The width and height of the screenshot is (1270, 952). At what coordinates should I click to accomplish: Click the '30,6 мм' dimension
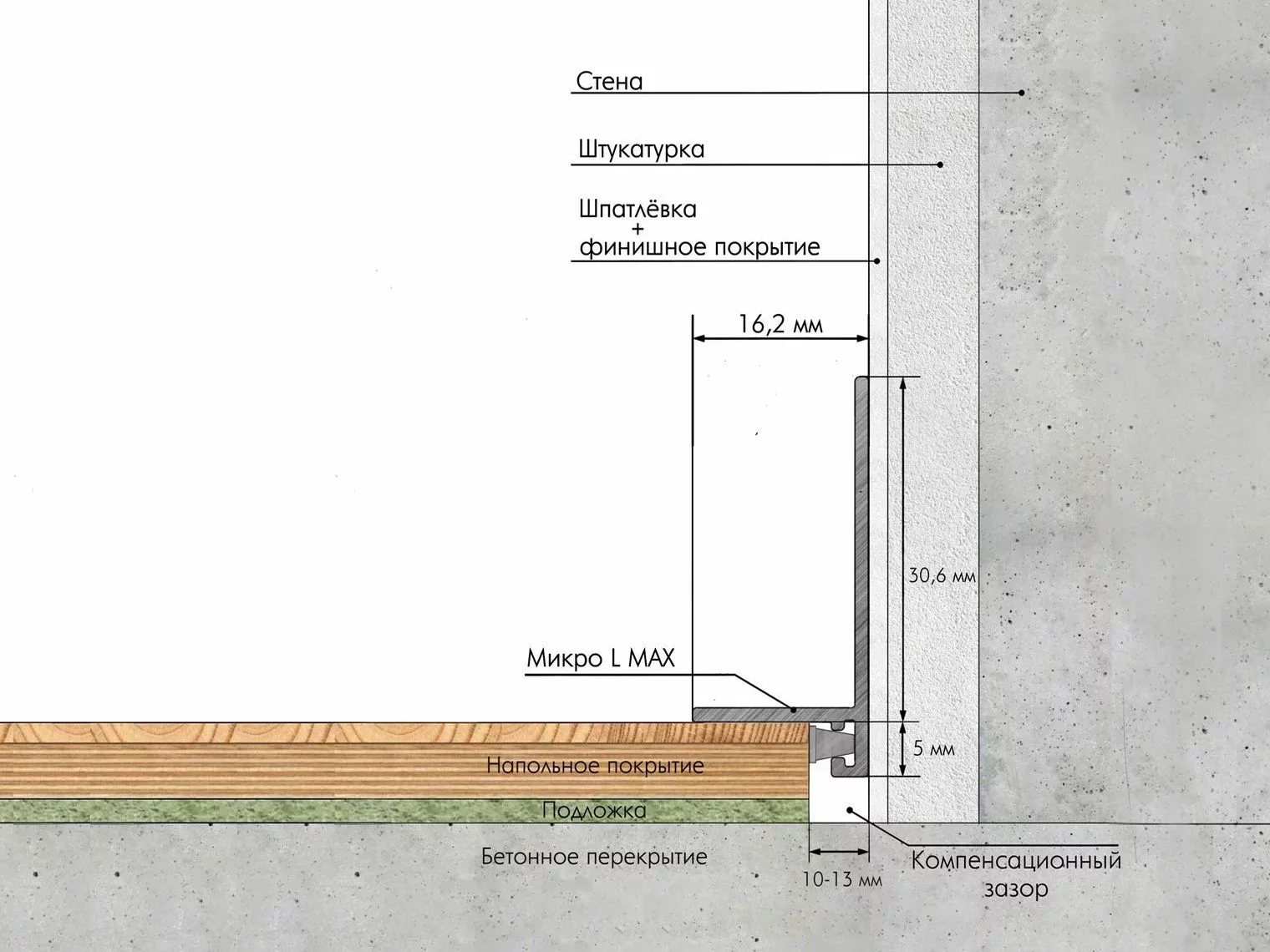(x=942, y=576)
